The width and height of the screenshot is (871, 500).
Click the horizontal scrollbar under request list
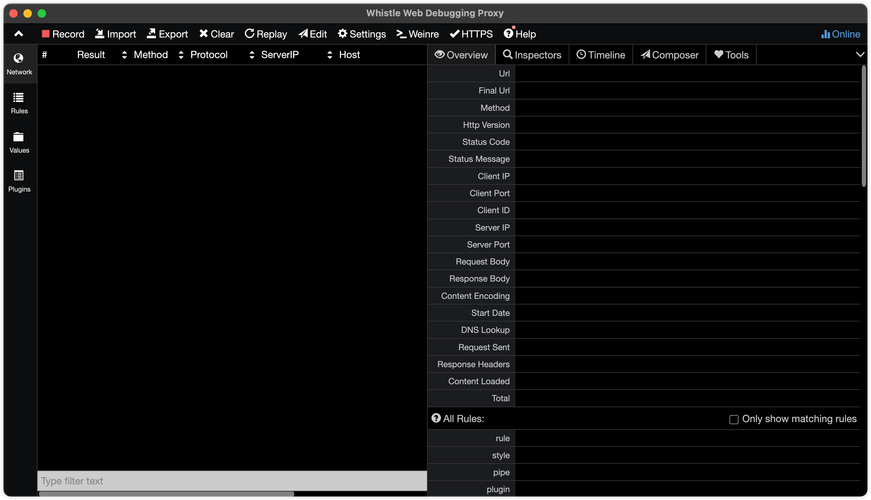pyautogui.click(x=166, y=493)
